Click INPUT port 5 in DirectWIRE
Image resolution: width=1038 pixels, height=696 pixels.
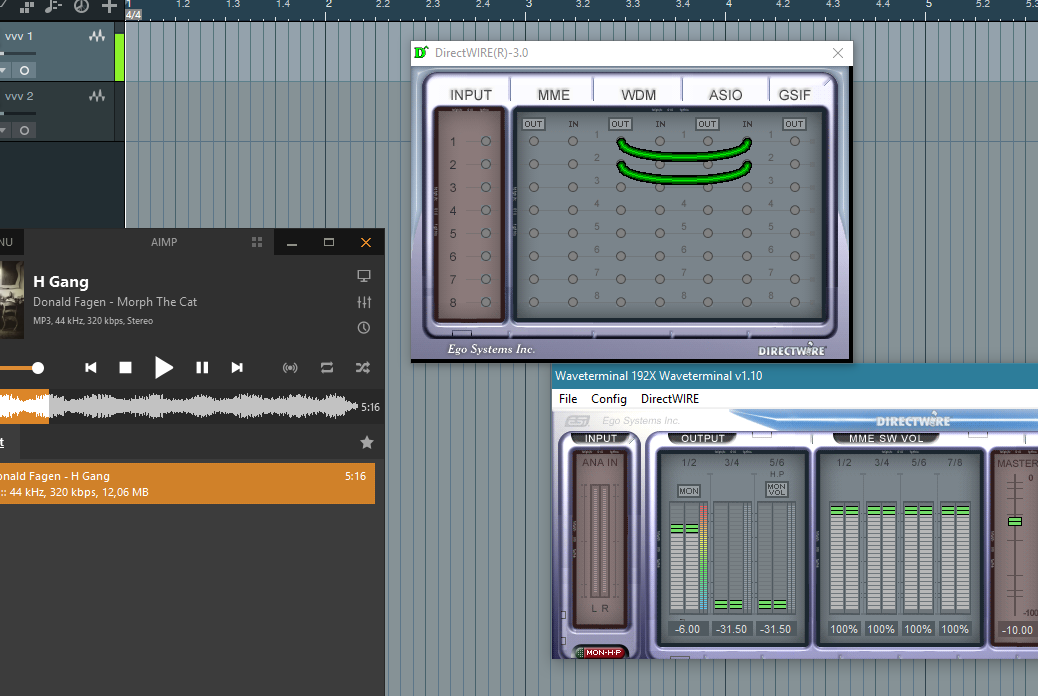(x=486, y=233)
